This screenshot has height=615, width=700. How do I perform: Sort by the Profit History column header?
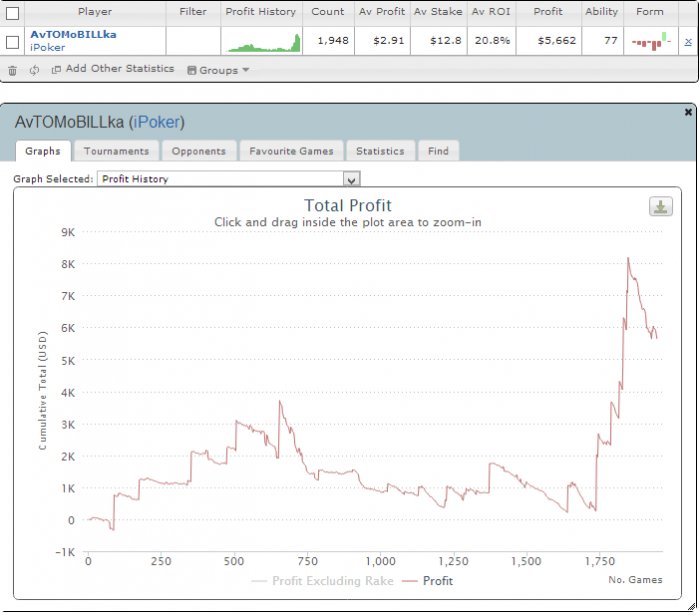tap(261, 12)
